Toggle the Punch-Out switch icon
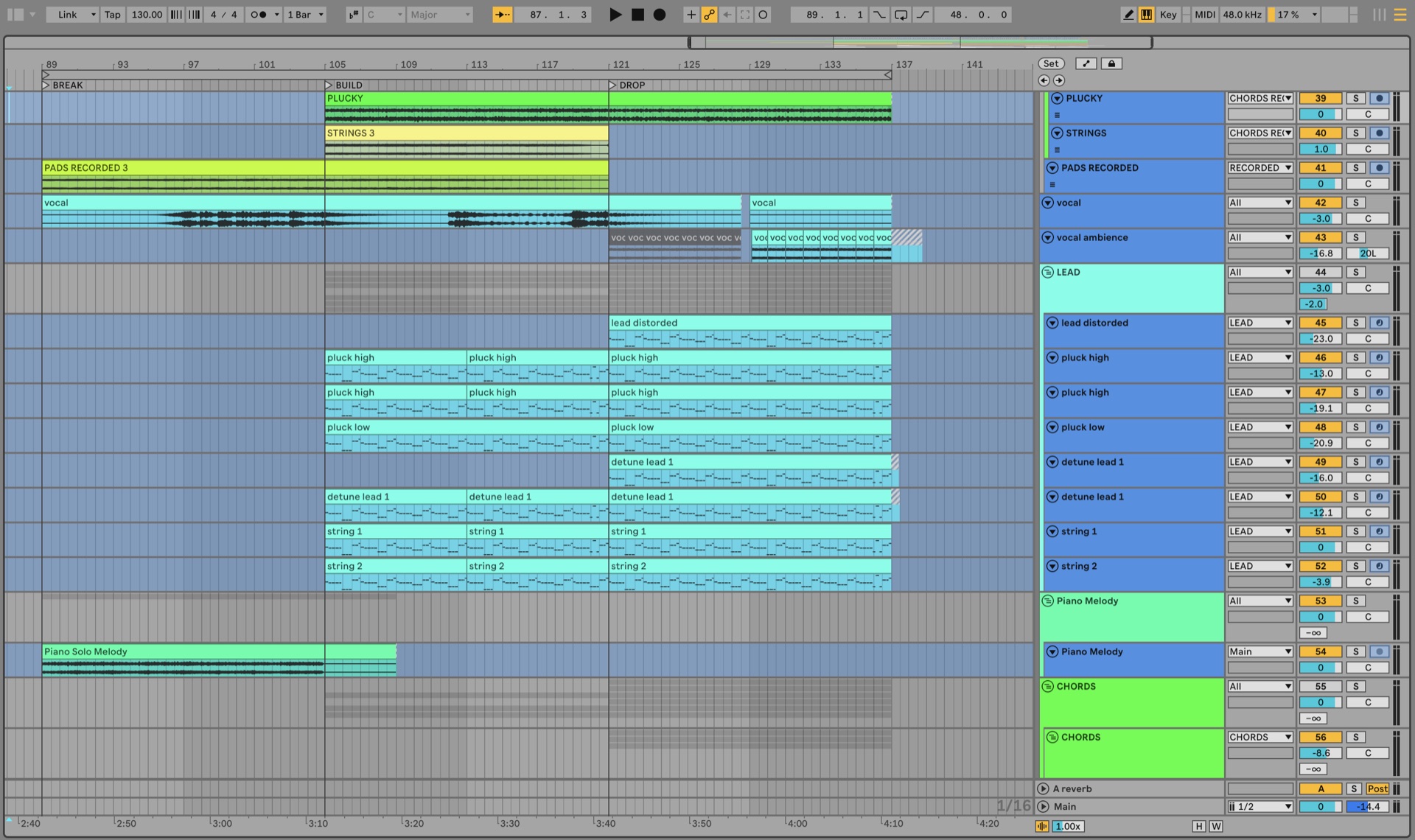 coord(923,14)
